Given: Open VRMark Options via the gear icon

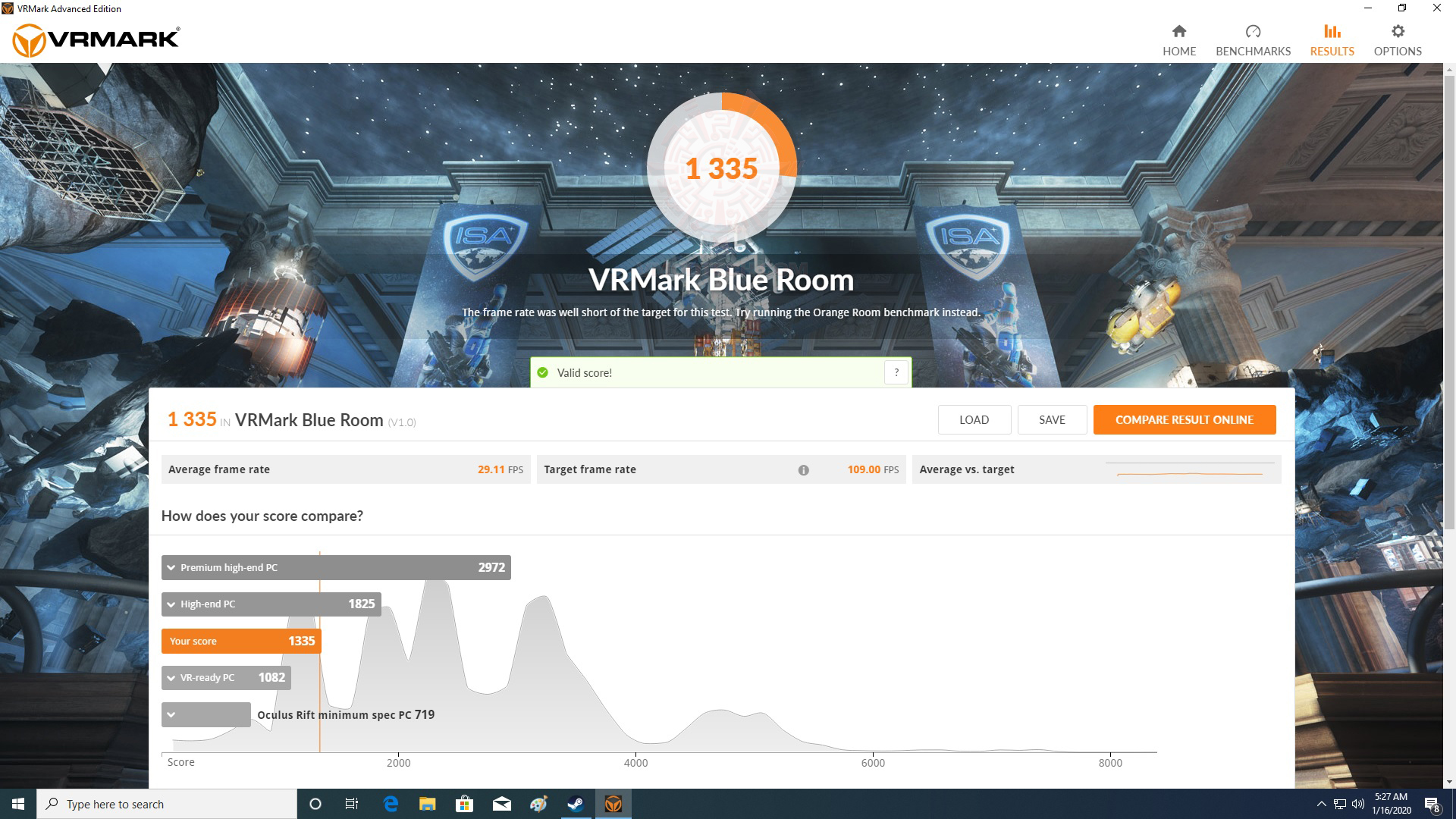Looking at the screenshot, I should pos(1398,38).
